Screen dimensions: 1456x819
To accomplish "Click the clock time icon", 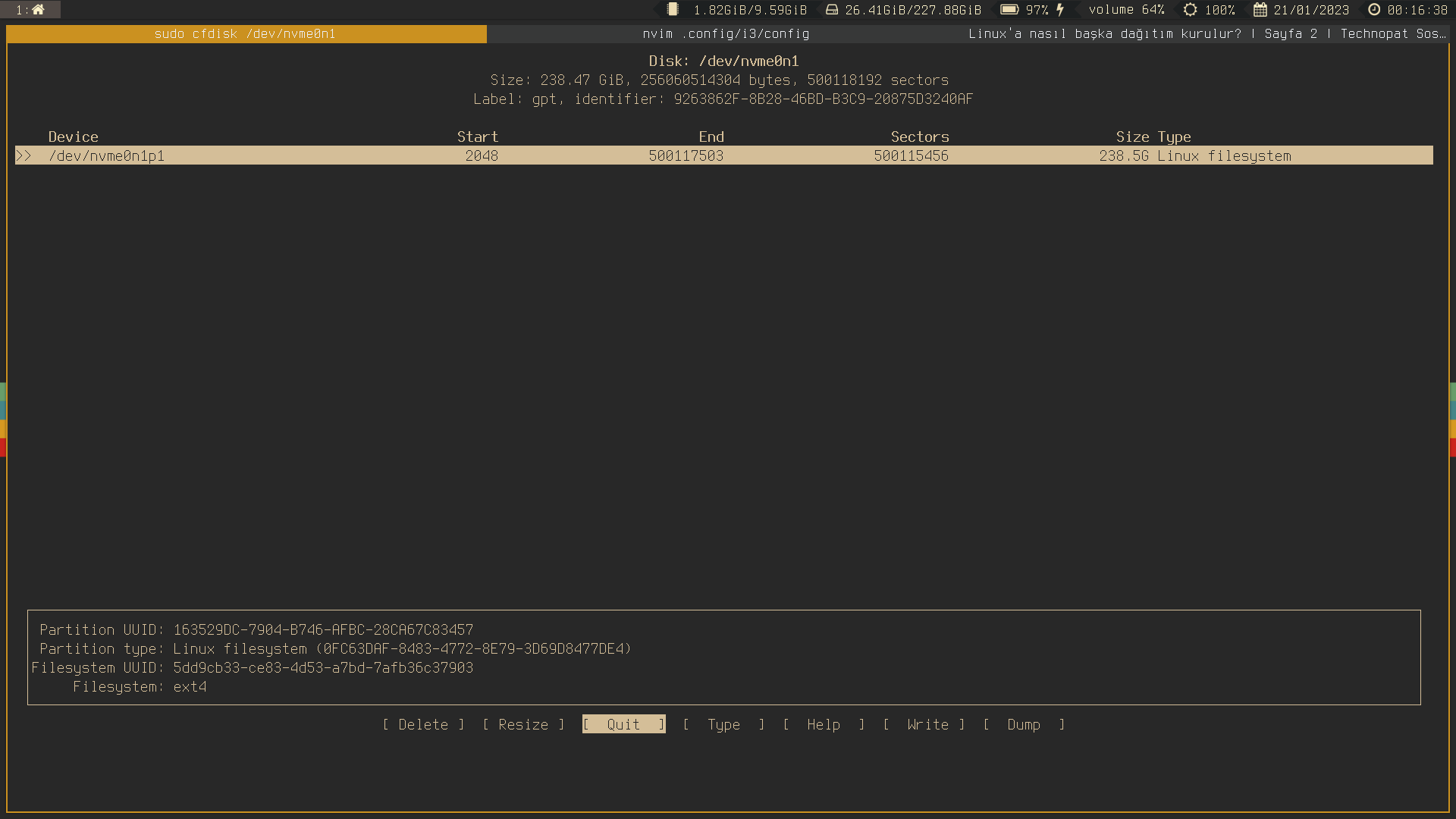I will point(1374,10).
